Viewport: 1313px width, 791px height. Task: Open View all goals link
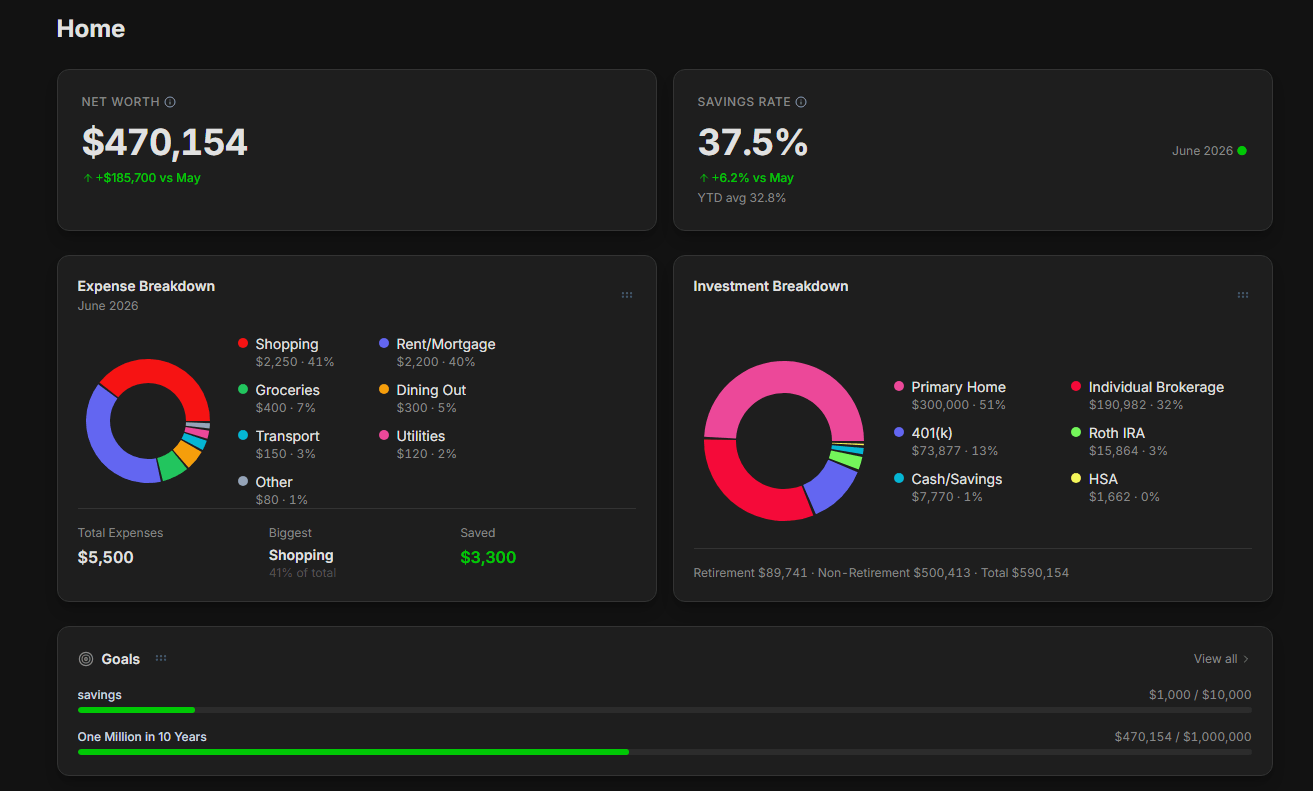tap(1221, 659)
